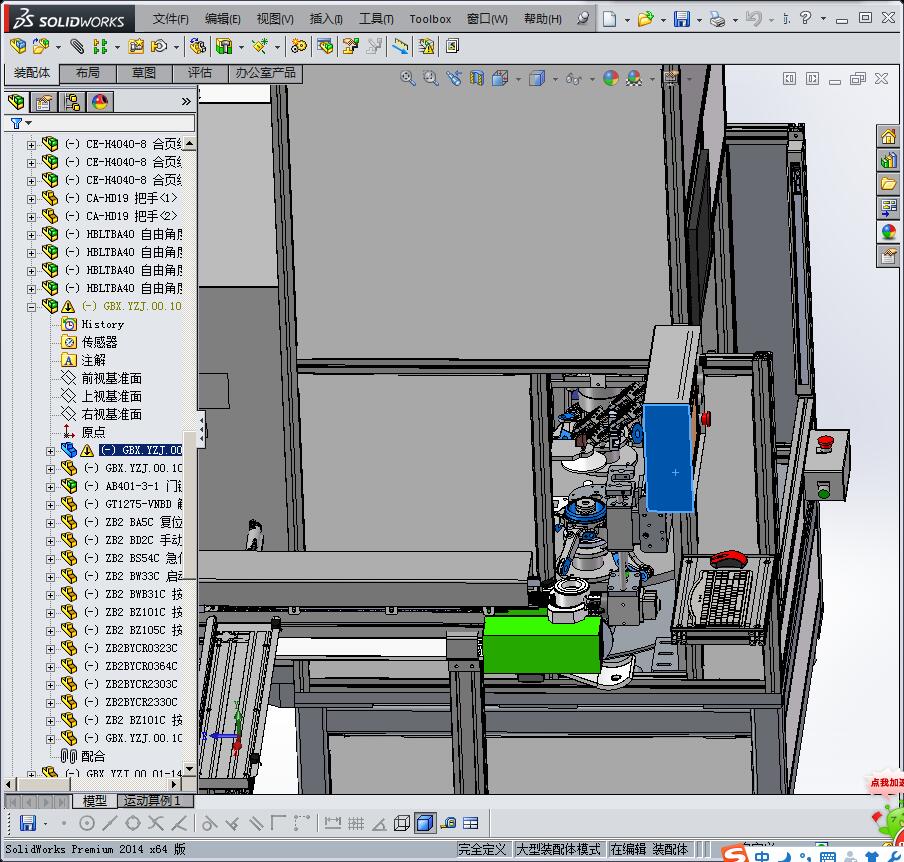This screenshot has width=904, height=862.
Task: Select the 运动算例1 motion study tab
Action: click(152, 801)
